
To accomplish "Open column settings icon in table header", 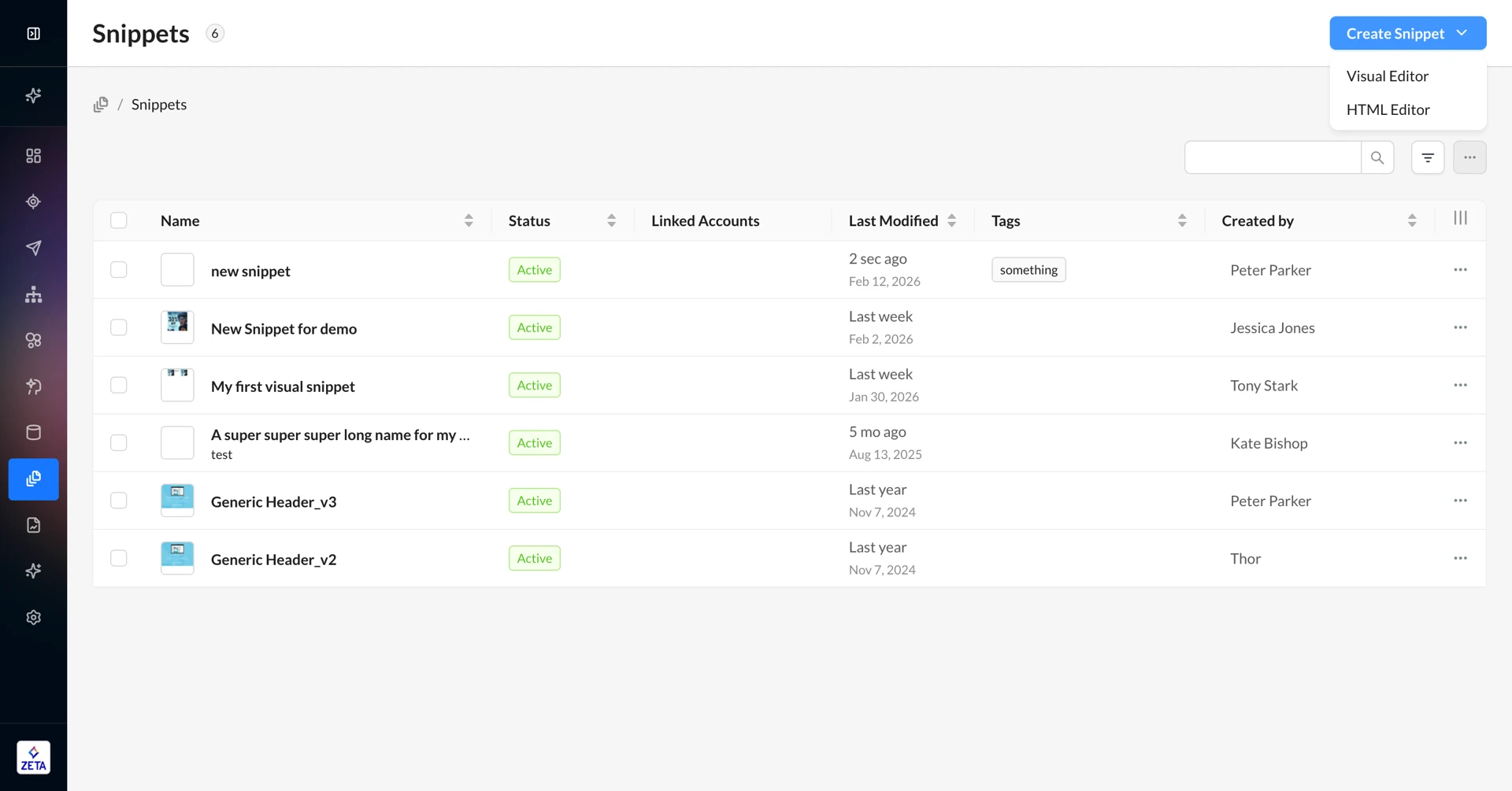I will point(1460,218).
